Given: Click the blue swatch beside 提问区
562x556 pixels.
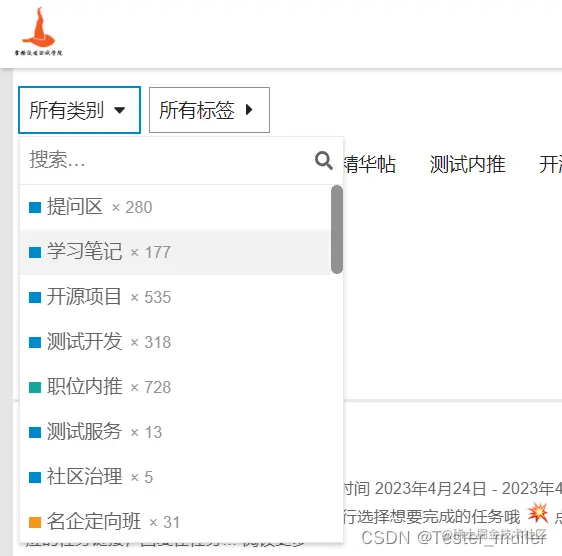Looking at the screenshot, I should click(x=35, y=208).
